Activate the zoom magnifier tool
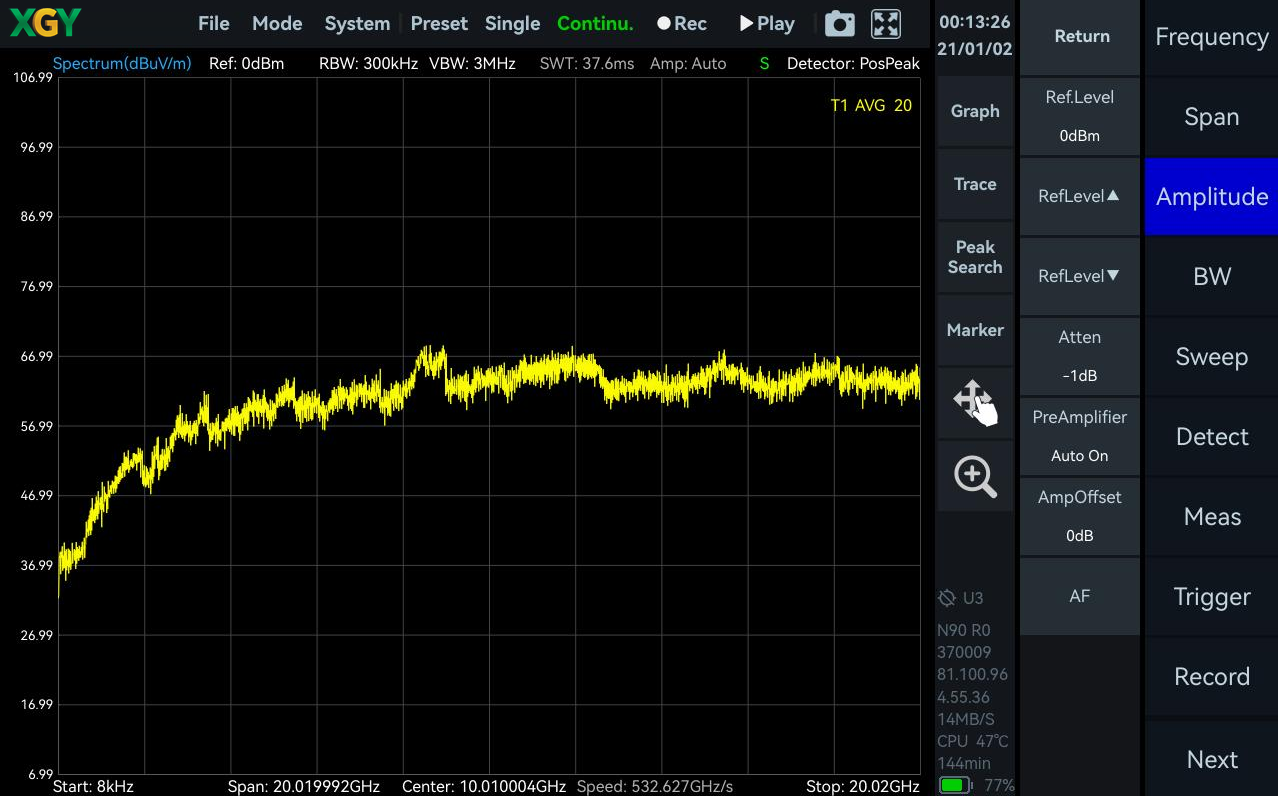Image resolution: width=1278 pixels, height=796 pixels. point(975,476)
